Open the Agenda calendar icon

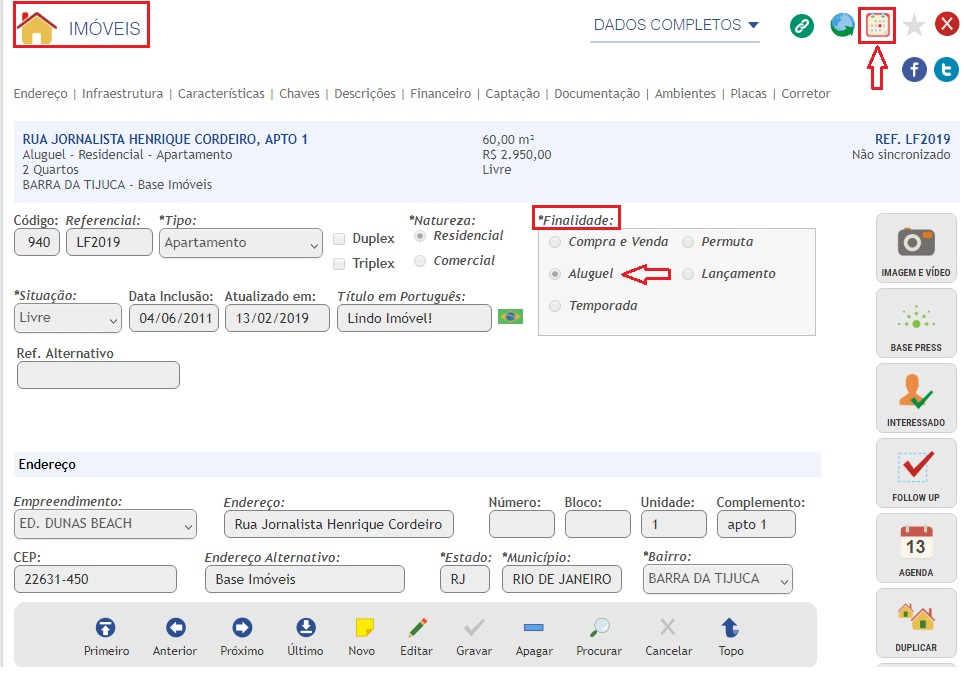915,548
